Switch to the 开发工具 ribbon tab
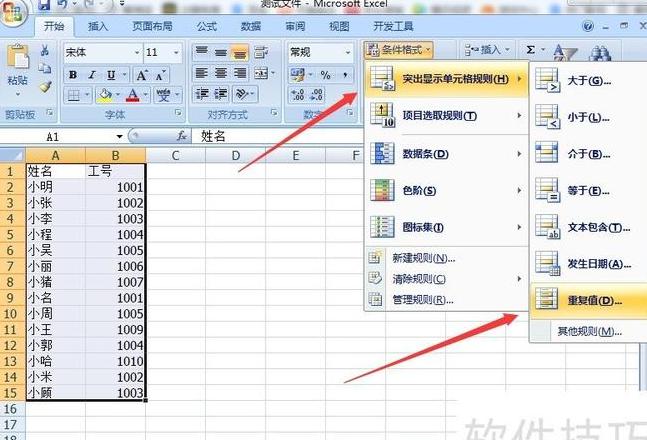 tap(393, 26)
